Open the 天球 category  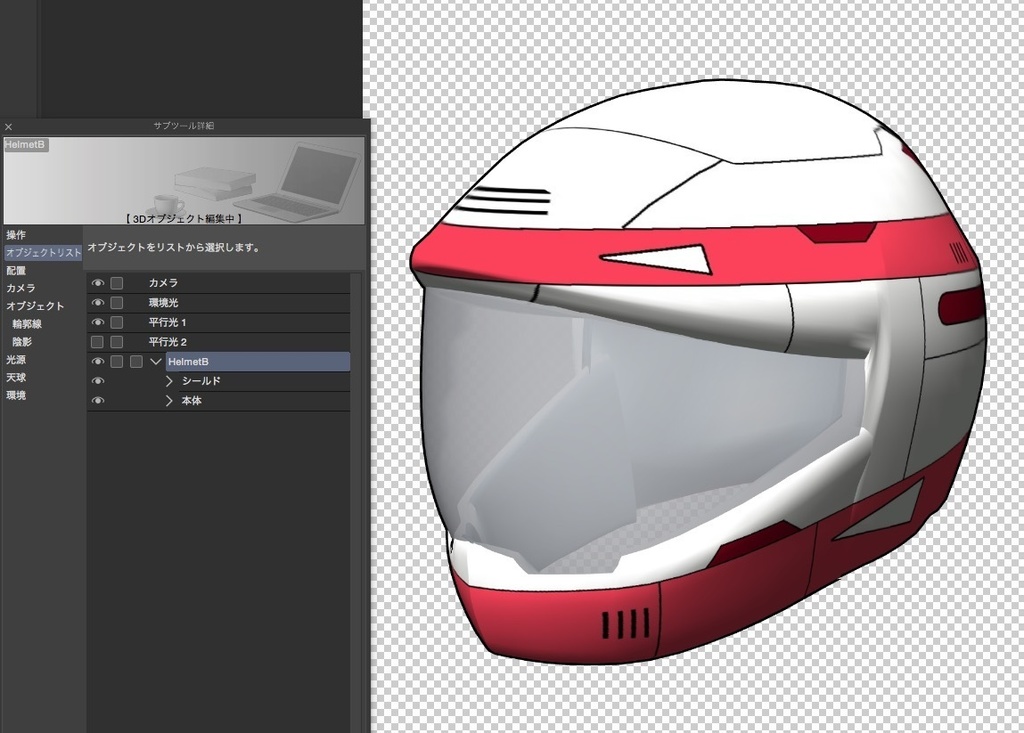click(x=16, y=378)
